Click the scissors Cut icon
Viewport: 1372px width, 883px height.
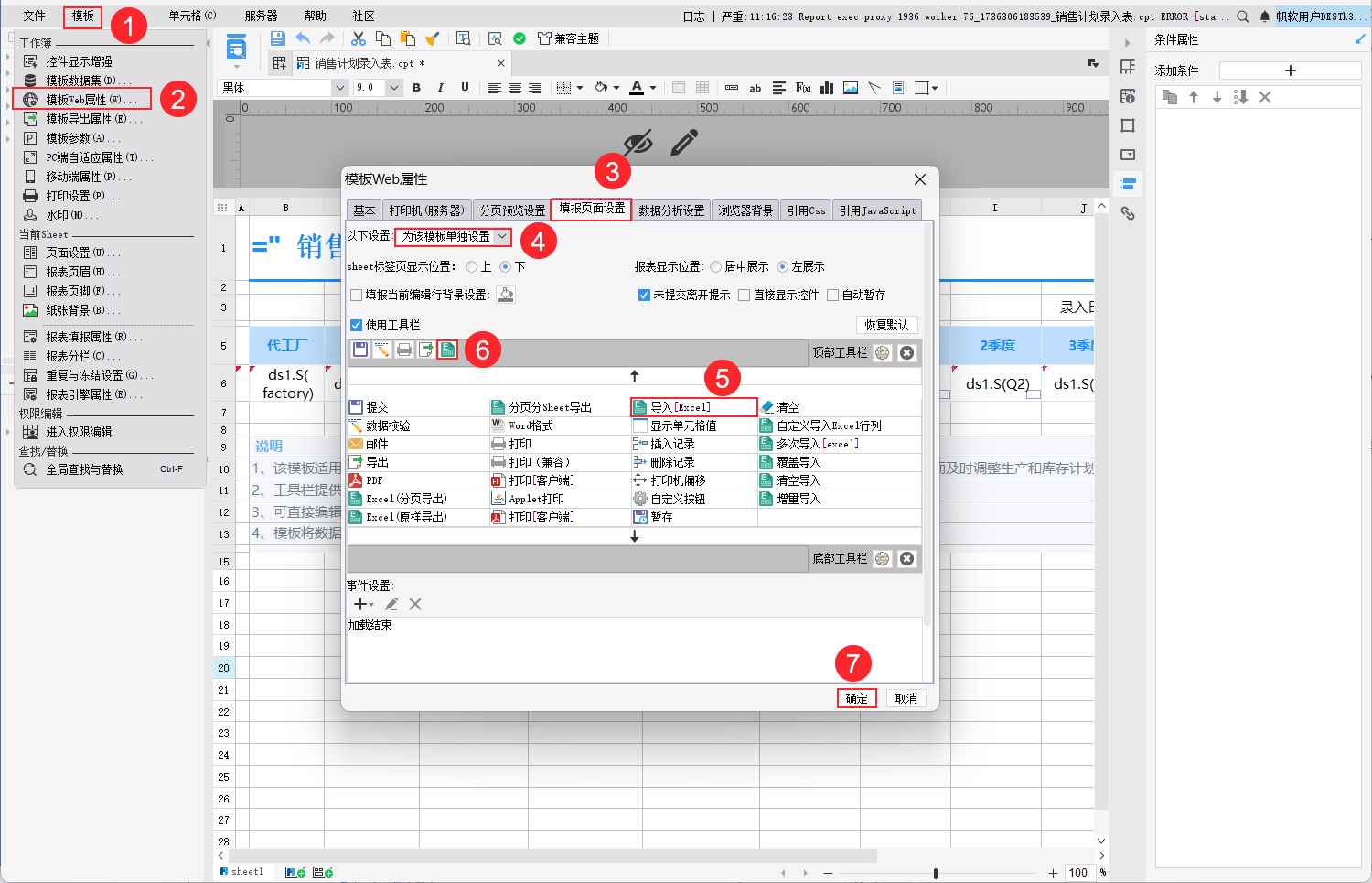pyautogui.click(x=359, y=38)
